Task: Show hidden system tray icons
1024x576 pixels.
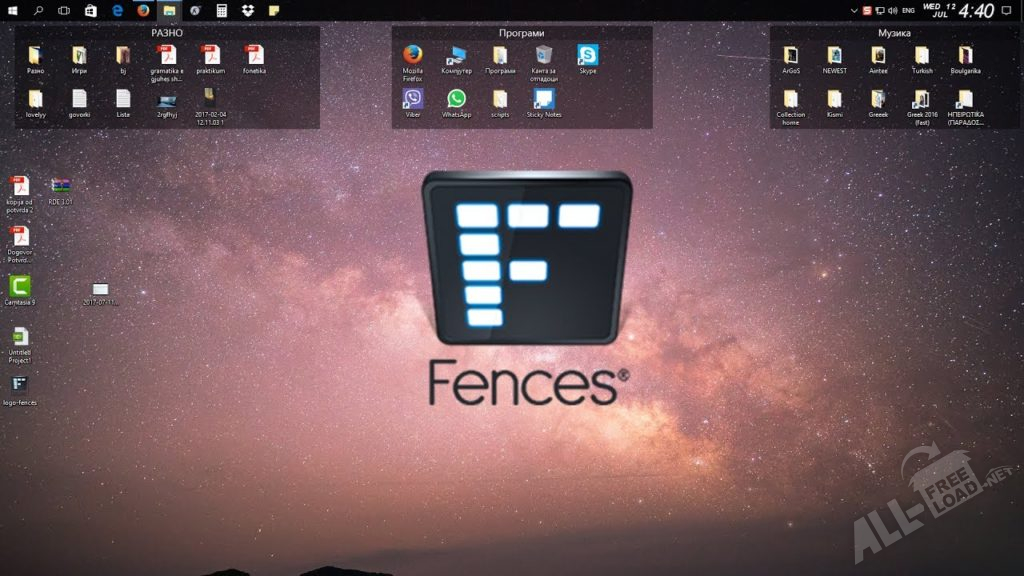Action: click(853, 10)
